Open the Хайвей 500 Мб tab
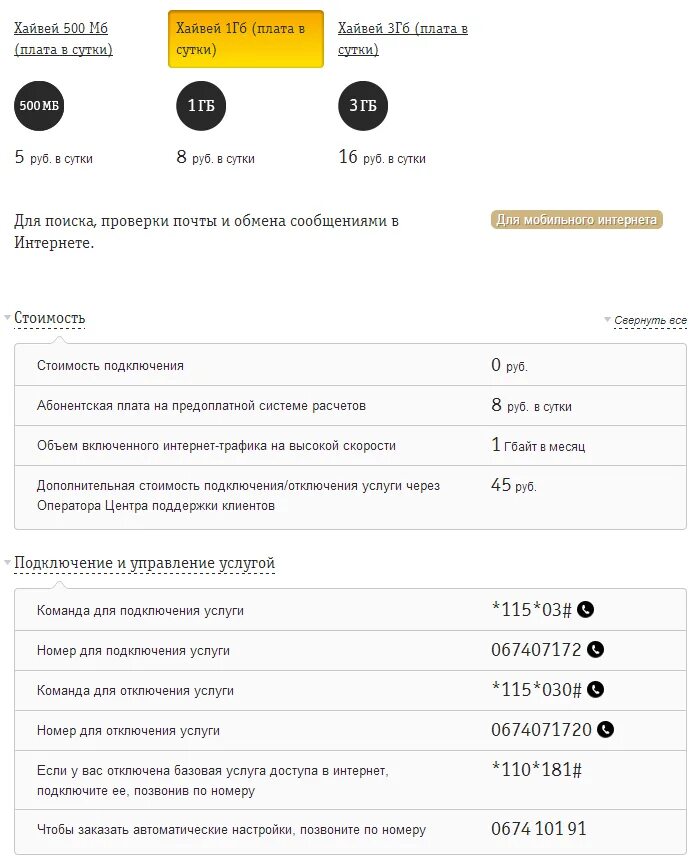 (x=63, y=39)
